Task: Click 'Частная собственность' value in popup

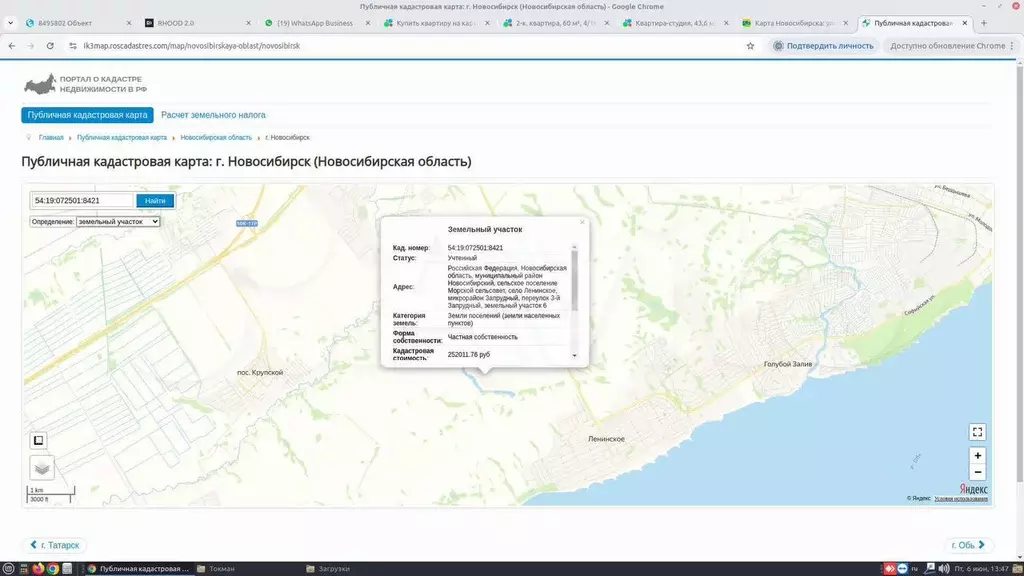Action: click(x=483, y=337)
